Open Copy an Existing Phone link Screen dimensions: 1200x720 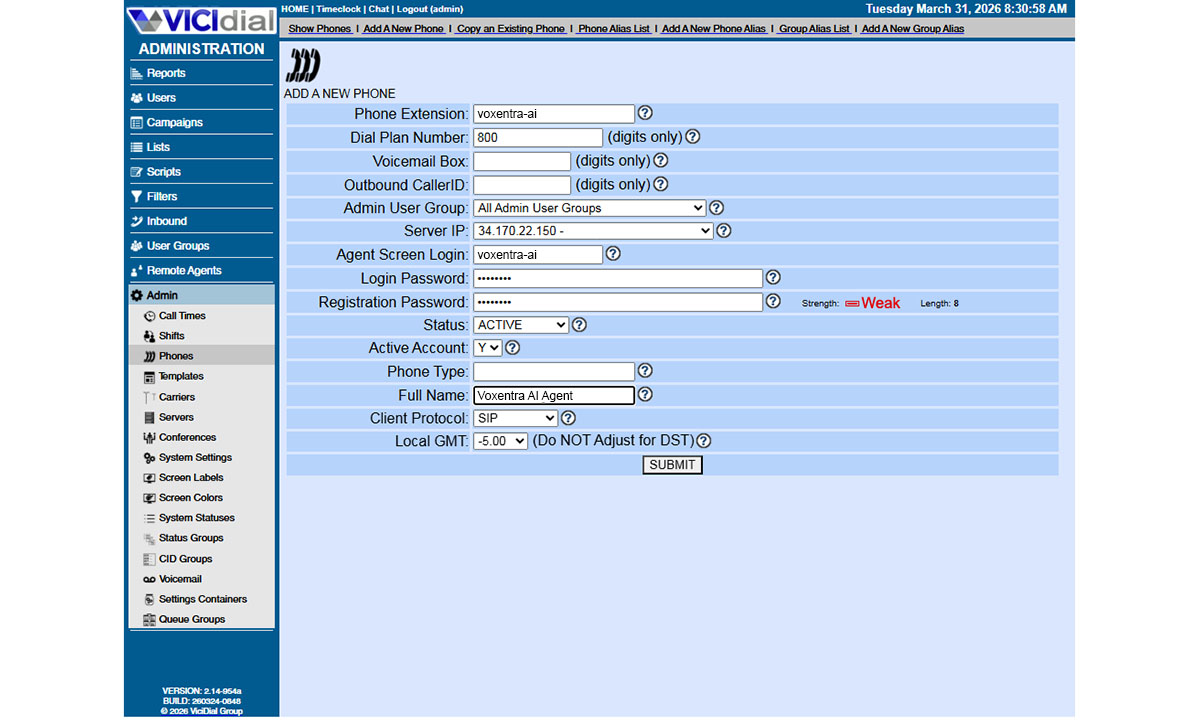[511, 28]
